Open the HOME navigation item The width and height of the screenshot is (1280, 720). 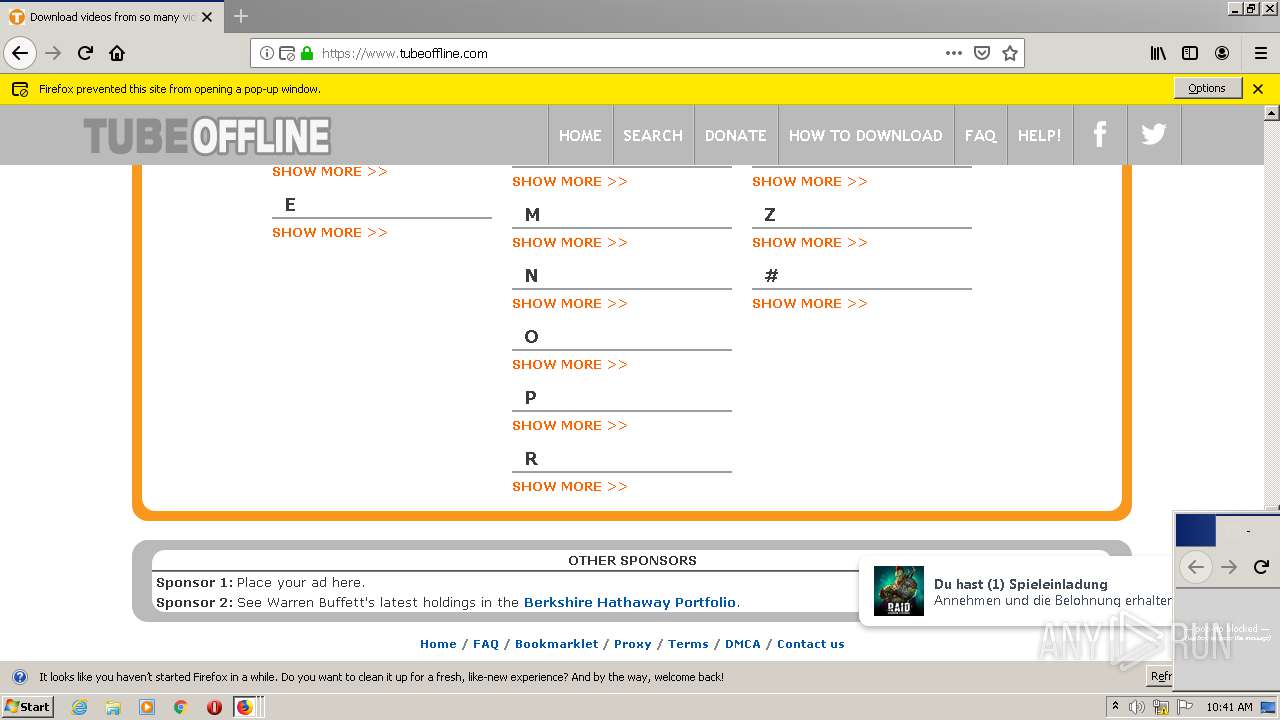click(x=580, y=135)
